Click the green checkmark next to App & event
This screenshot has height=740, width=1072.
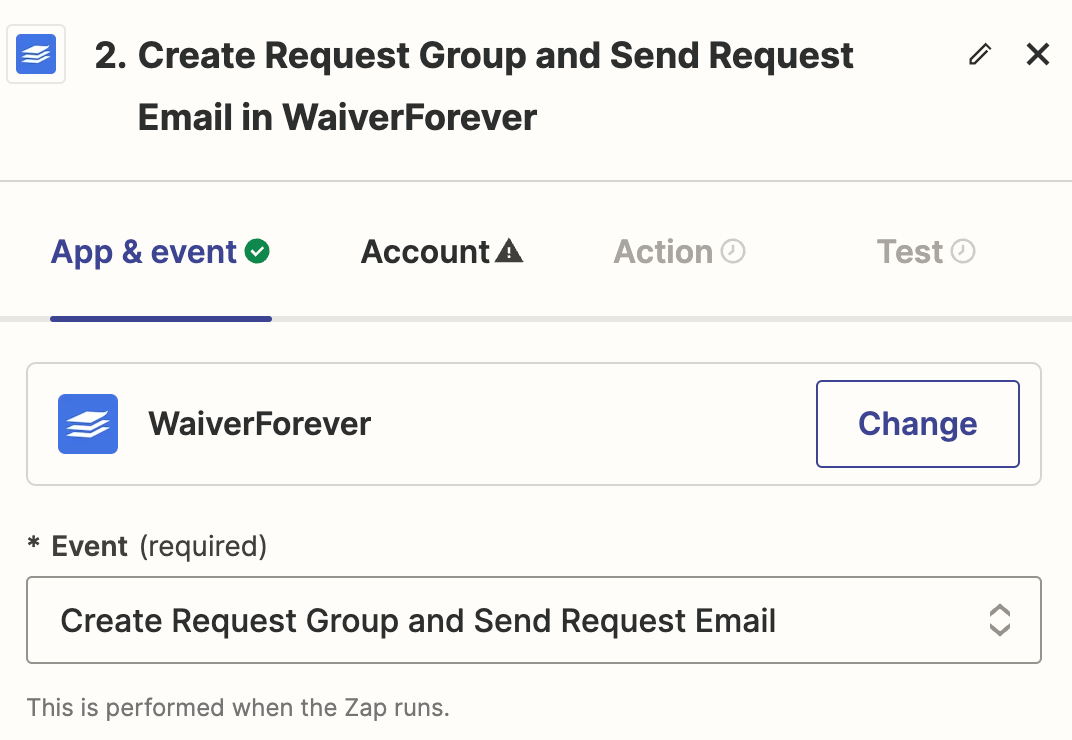pos(257,251)
